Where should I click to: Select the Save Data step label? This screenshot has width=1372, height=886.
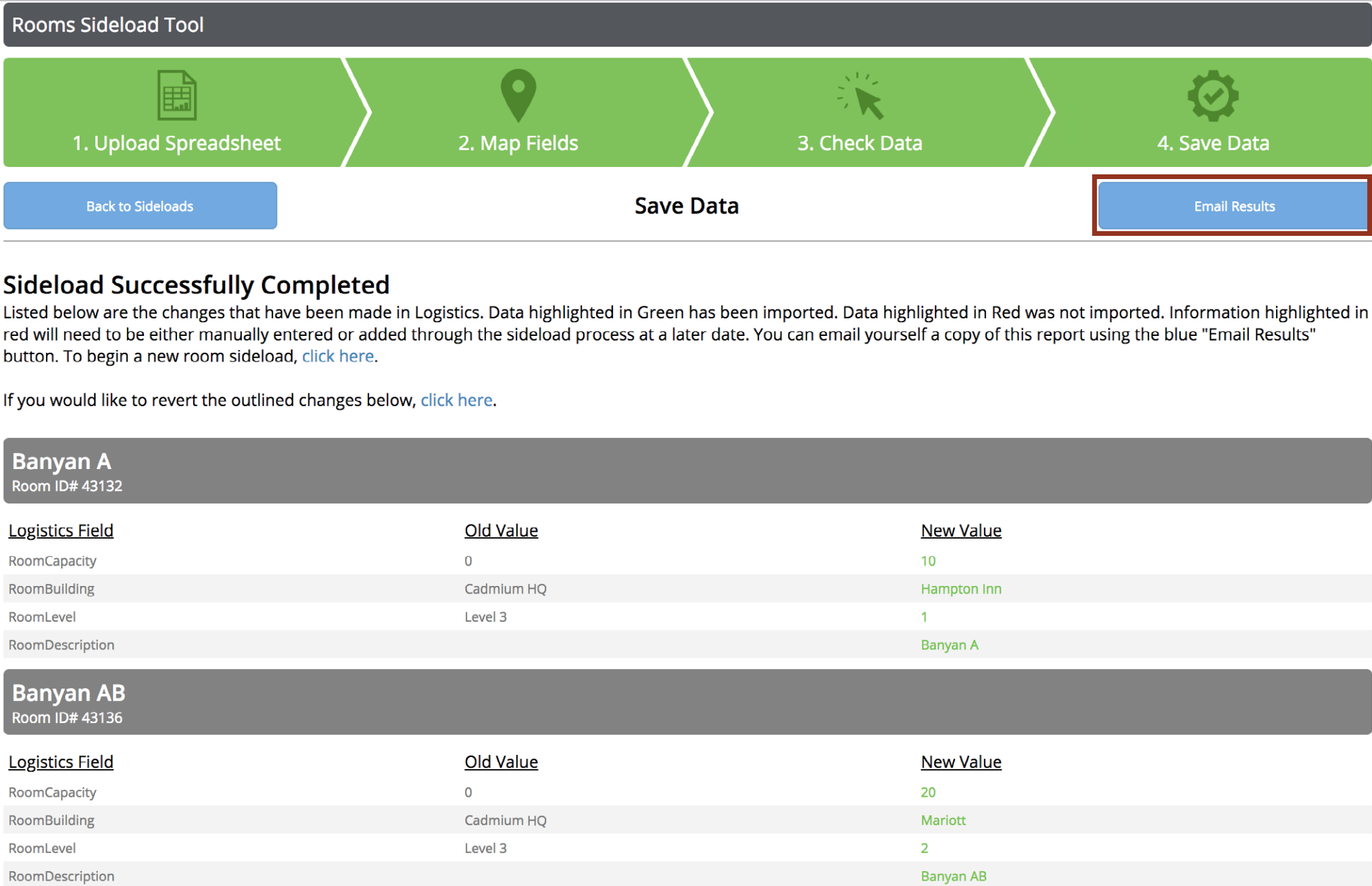(x=1212, y=143)
